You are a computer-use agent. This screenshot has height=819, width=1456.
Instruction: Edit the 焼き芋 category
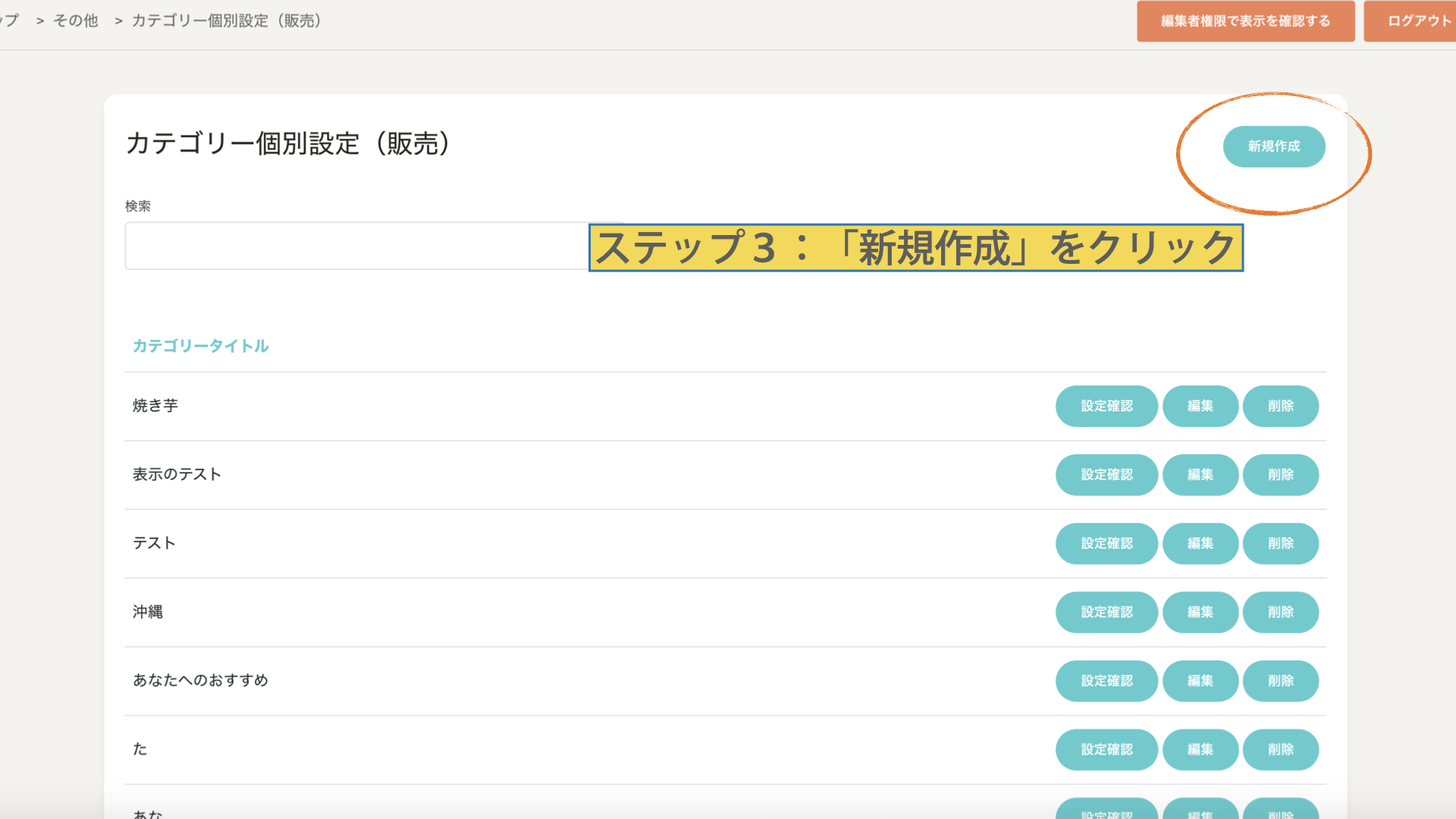[x=1200, y=406]
